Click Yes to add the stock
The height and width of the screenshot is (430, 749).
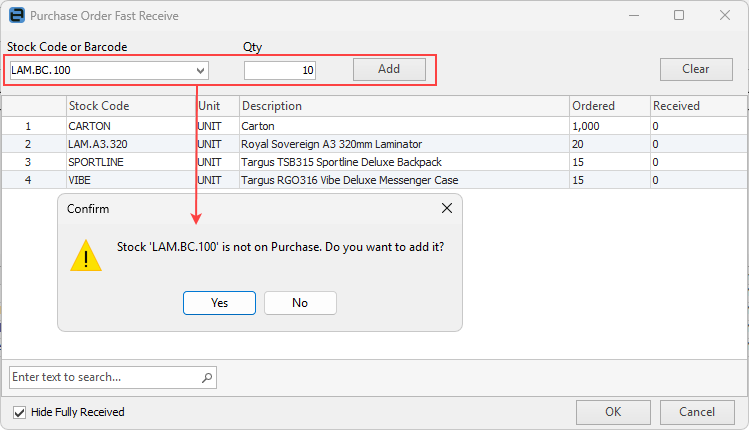click(x=219, y=303)
